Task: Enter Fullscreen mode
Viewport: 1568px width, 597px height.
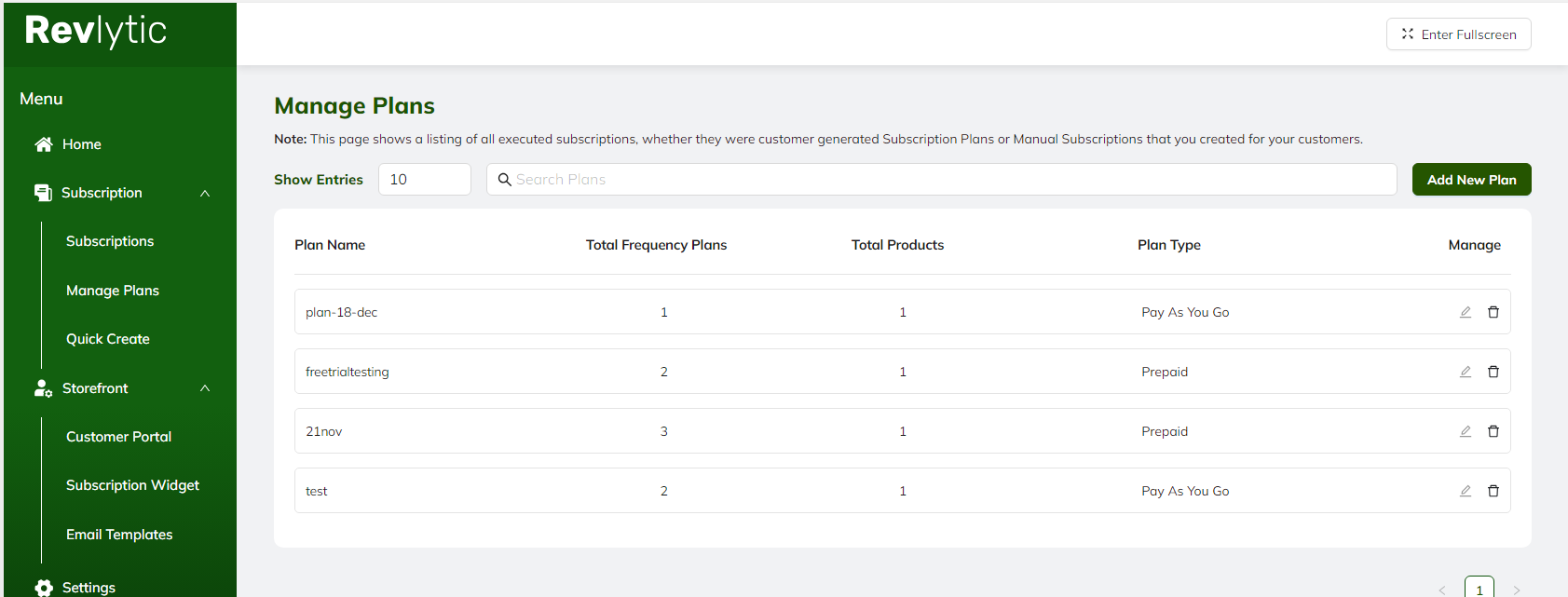Action: [1458, 34]
